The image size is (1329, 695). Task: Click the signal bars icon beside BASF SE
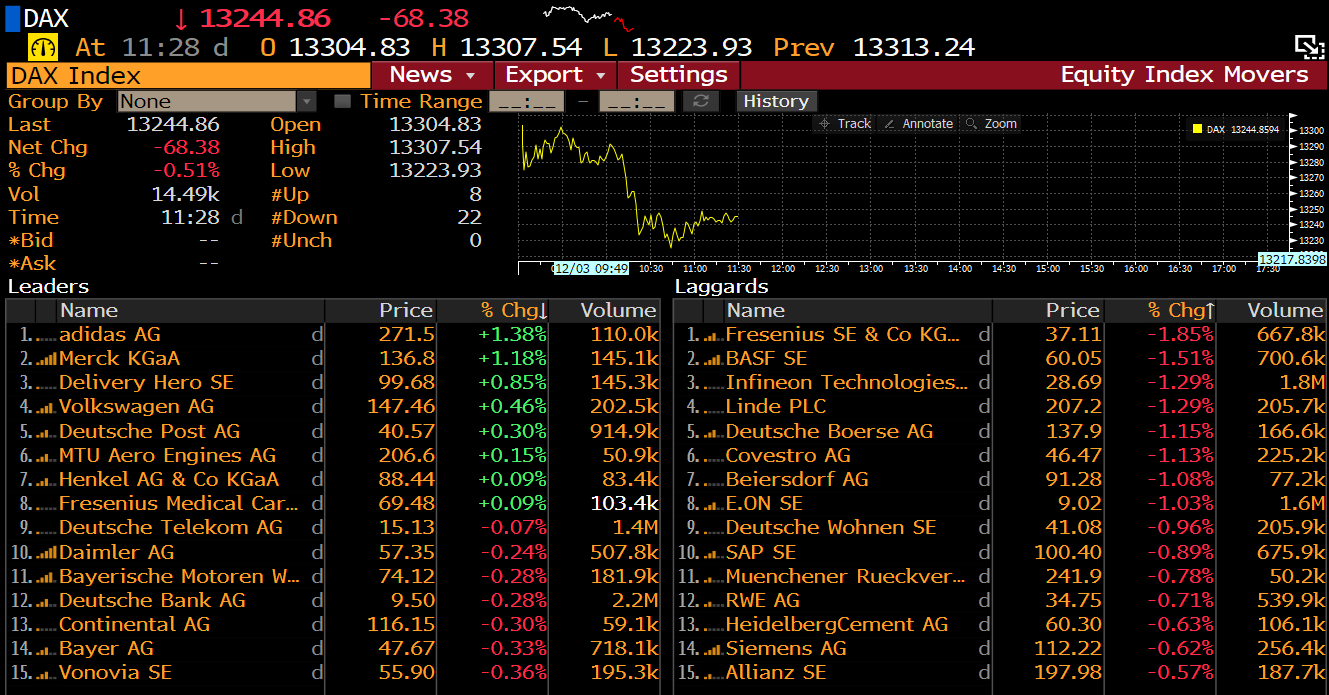(712, 359)
